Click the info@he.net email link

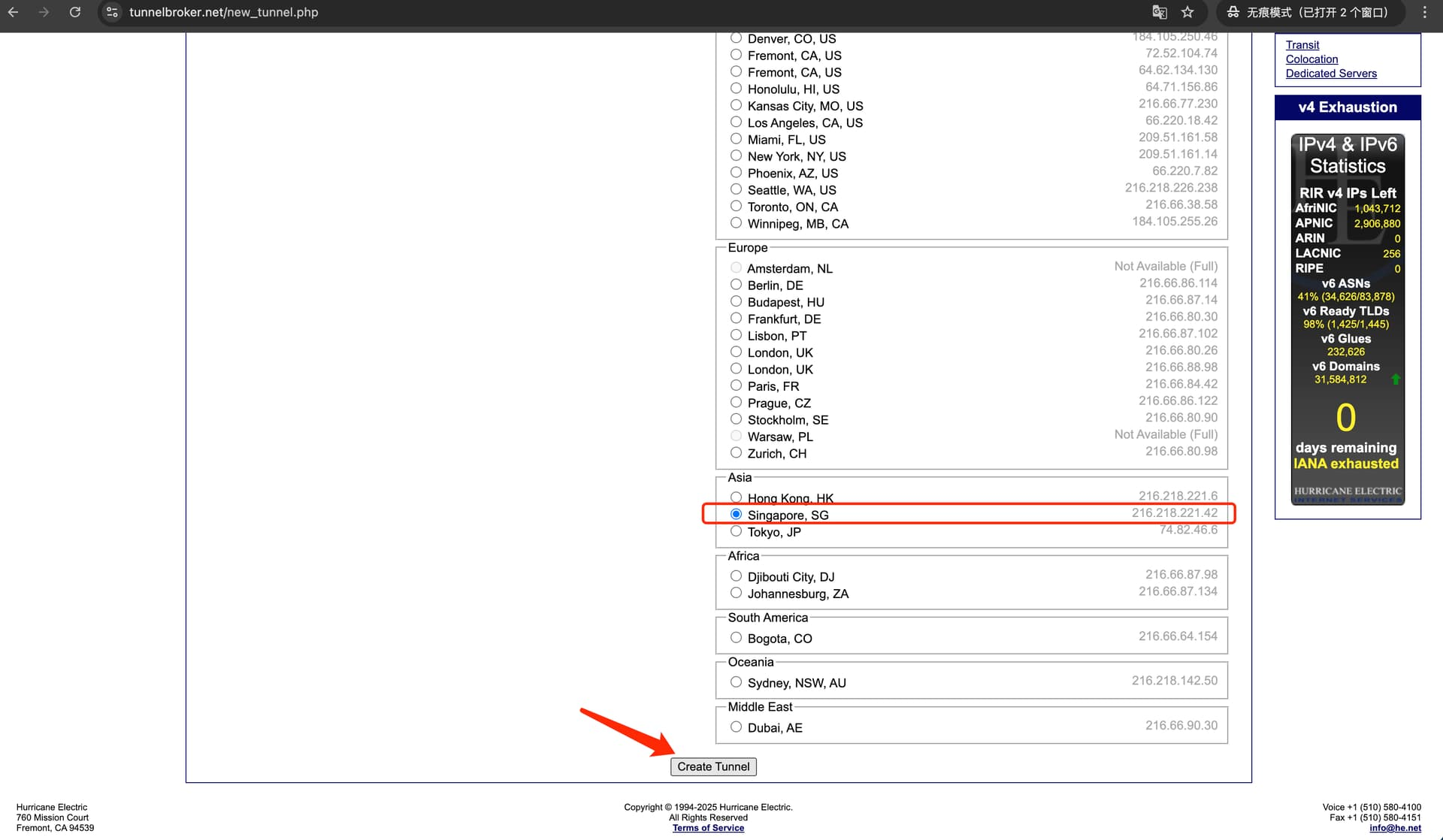point(1395,828)
